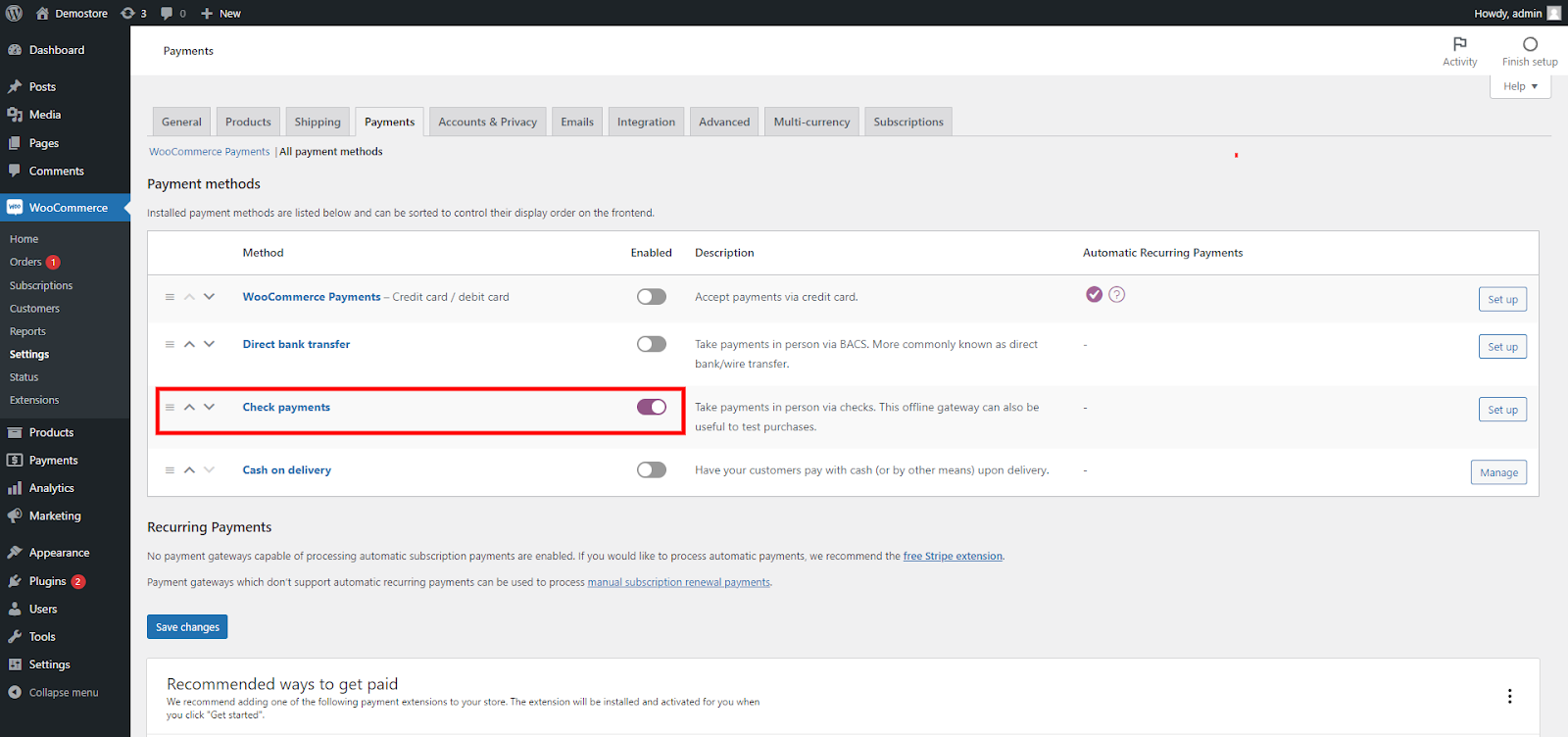Enable the Cash on delivery toggle
The height and width of the screenshot is (737, 1568).
(652, 470)
